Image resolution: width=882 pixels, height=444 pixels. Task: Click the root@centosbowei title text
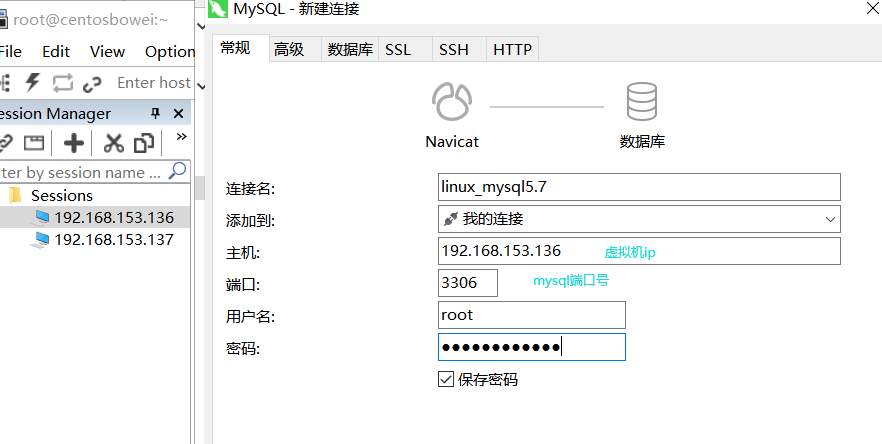coord(90,20)
